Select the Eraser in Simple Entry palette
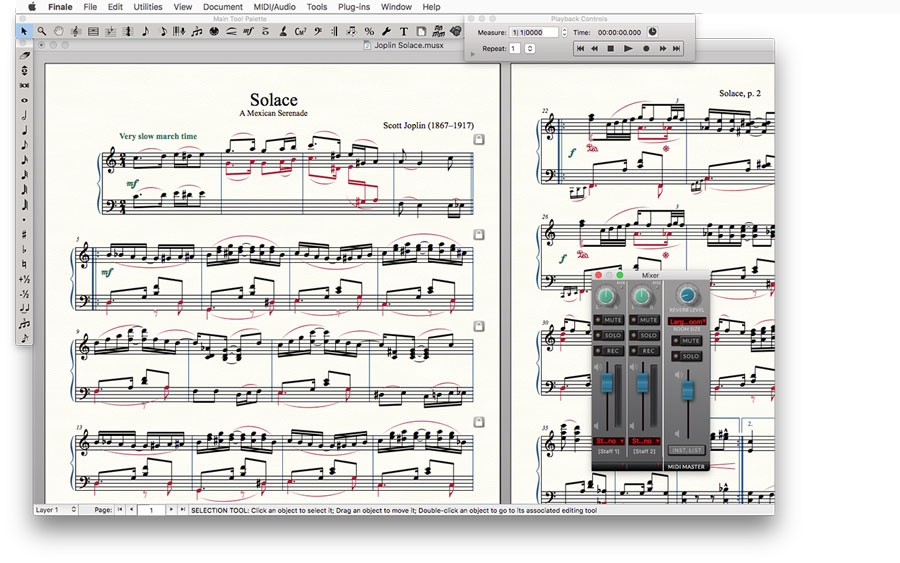This screenshot has height=563, width=900. [x=24, y=56]
